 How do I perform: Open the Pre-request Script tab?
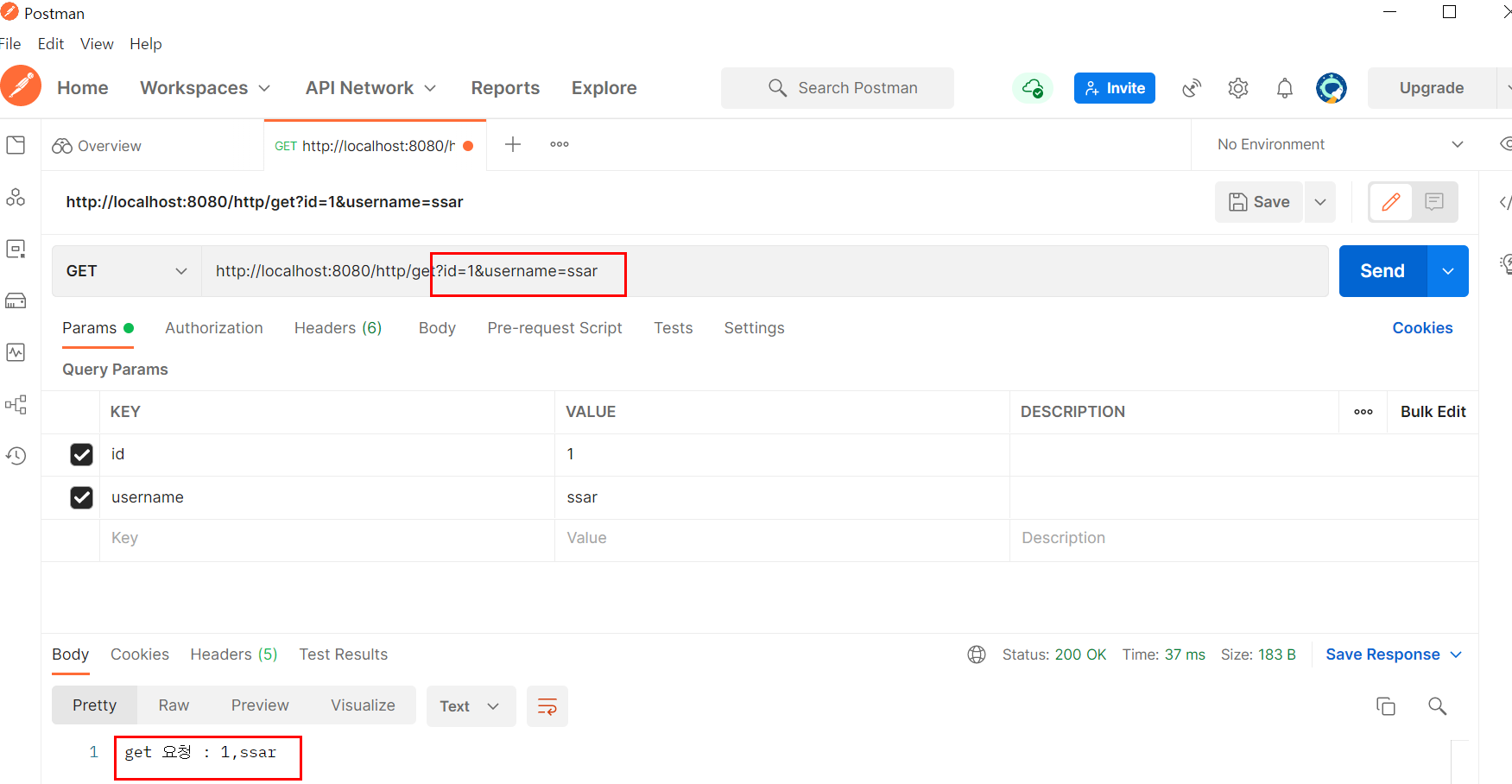(554, 328)
